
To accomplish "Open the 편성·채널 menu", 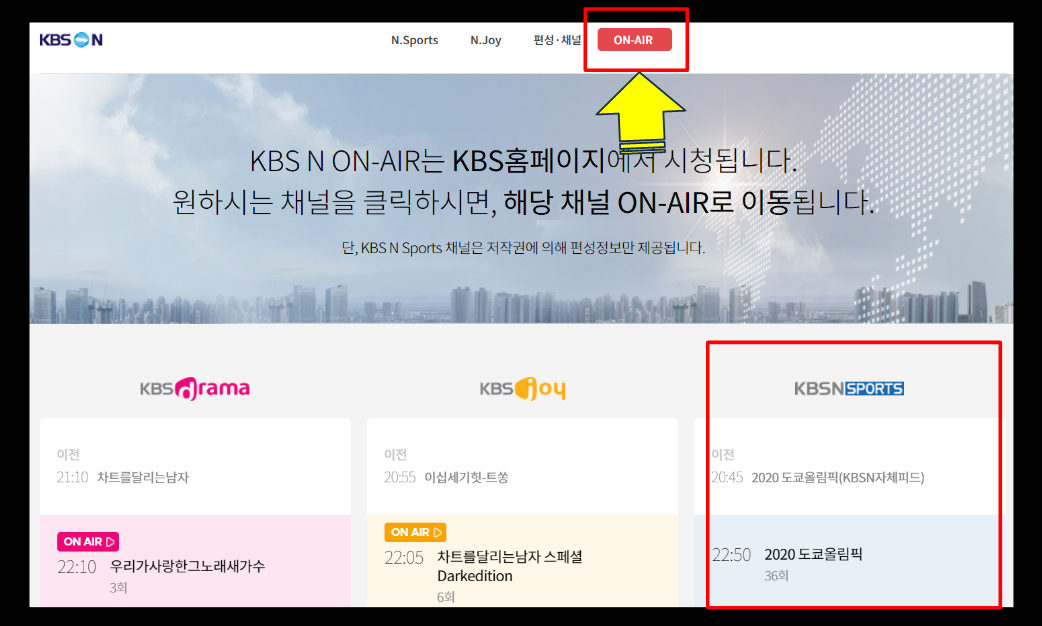I will point(557,40).
